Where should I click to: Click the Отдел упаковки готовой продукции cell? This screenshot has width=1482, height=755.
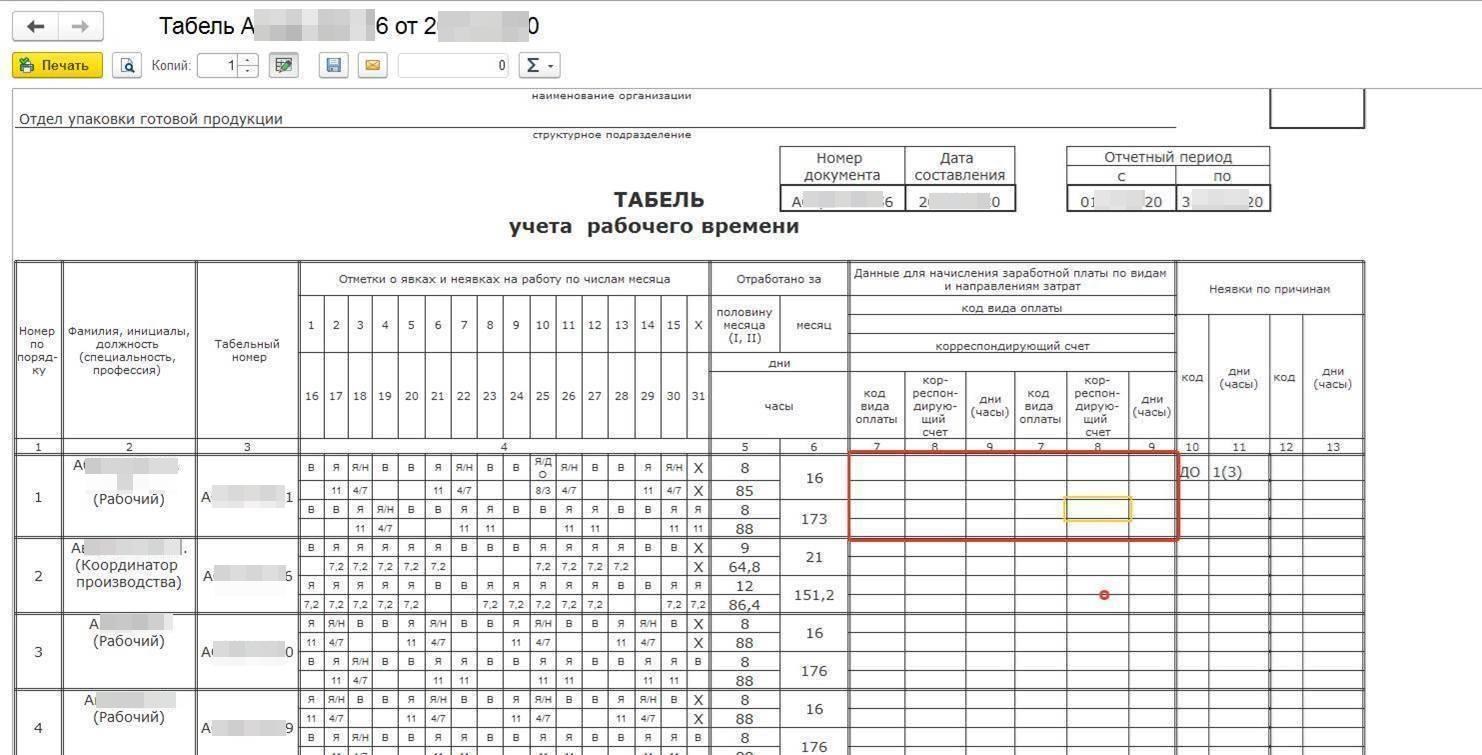(151, 119)
